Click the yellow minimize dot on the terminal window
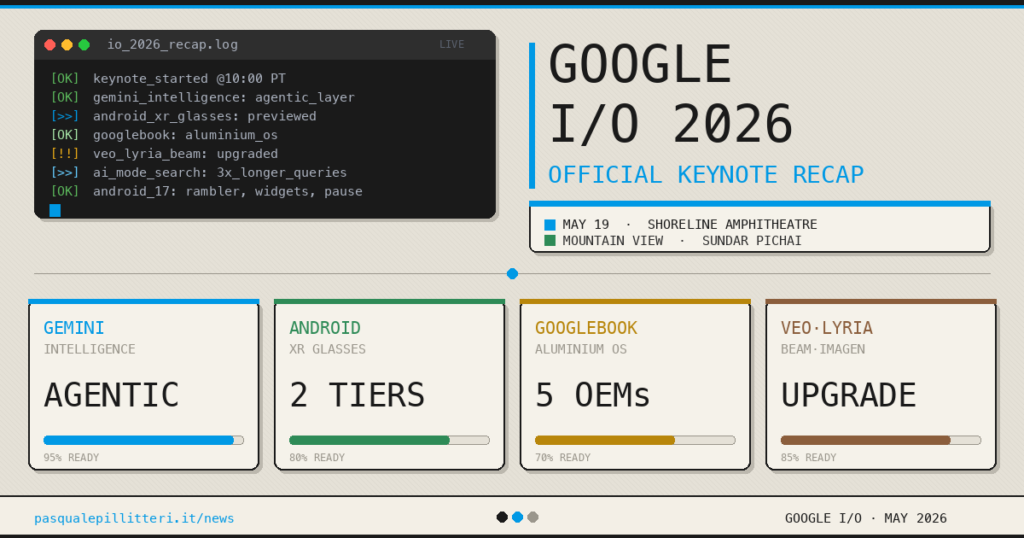Viewport: 1024px width, 538px height. [67, 44]
